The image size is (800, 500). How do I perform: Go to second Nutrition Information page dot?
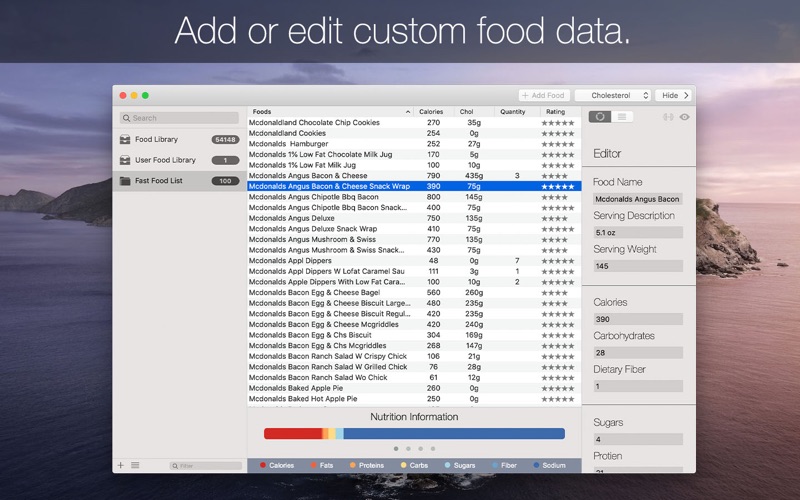pyautogui.click(x=408, y=448)
